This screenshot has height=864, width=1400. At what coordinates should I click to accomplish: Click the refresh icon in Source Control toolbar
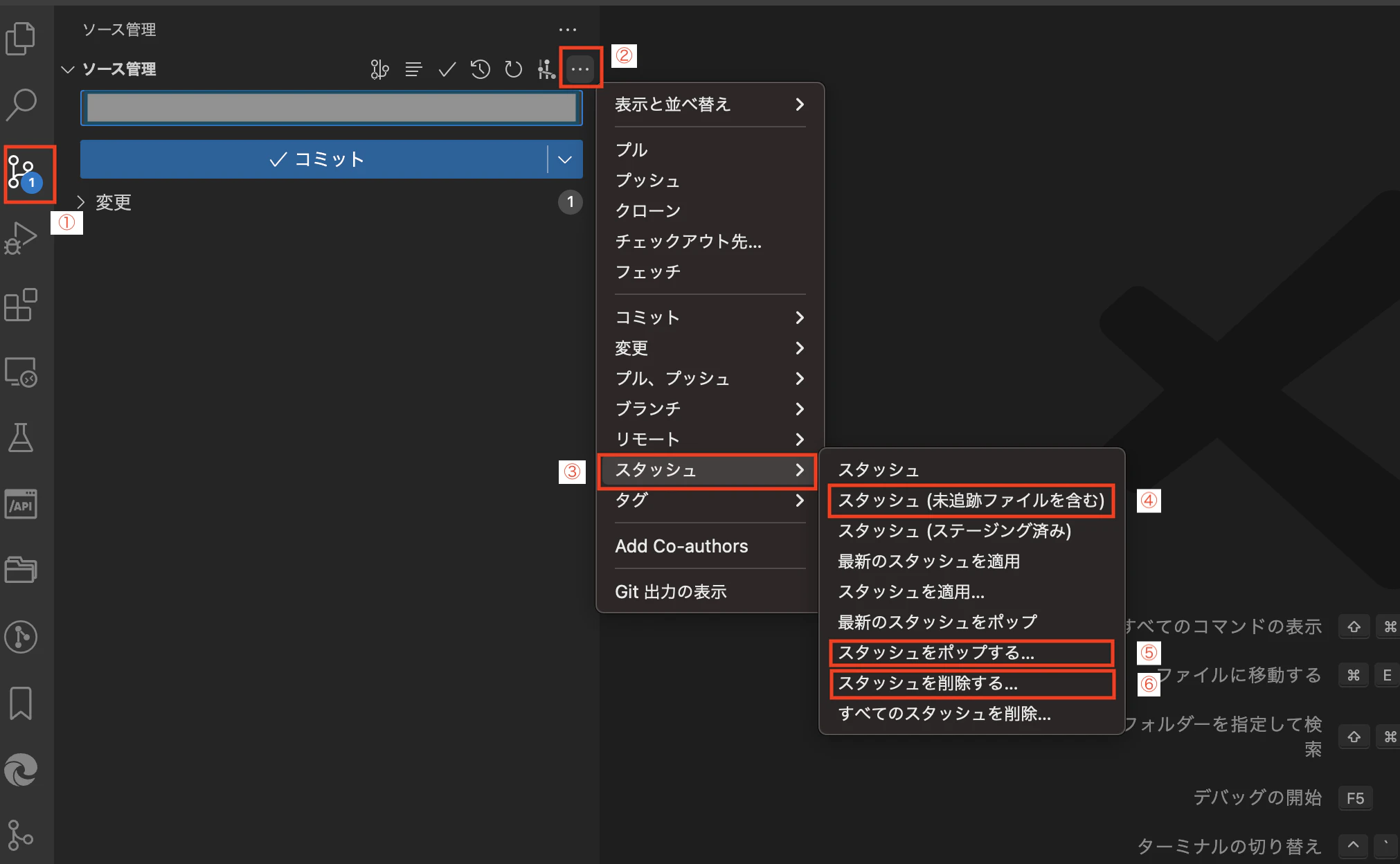pyautogui.click(x=513, y=69)
